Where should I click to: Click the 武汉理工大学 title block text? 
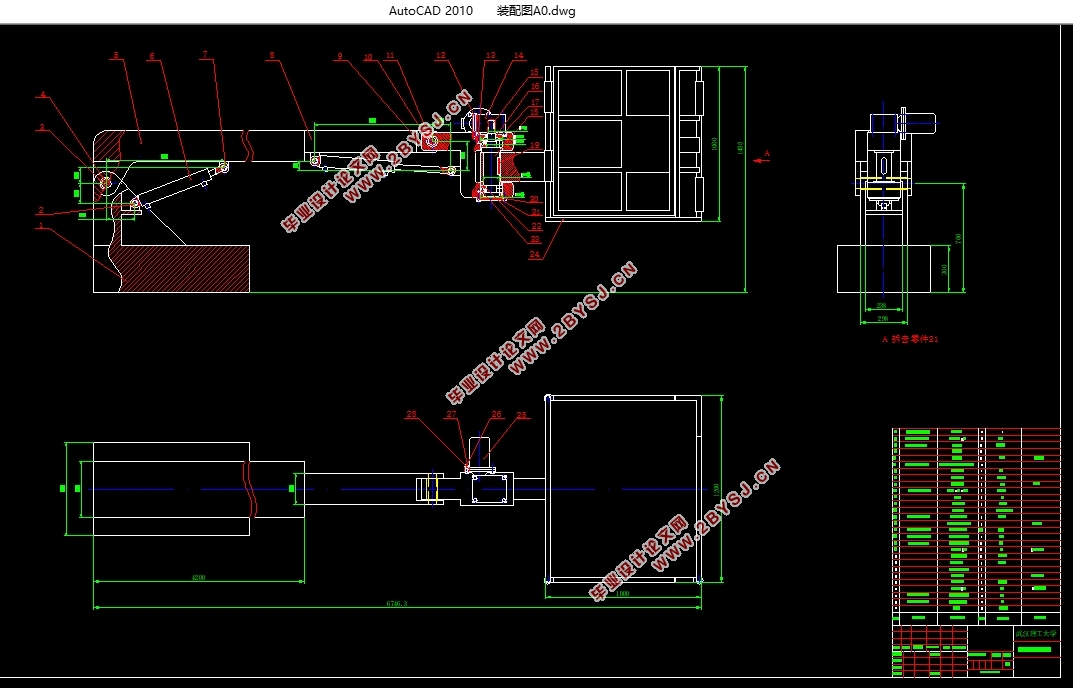[x=1035, y=633]
